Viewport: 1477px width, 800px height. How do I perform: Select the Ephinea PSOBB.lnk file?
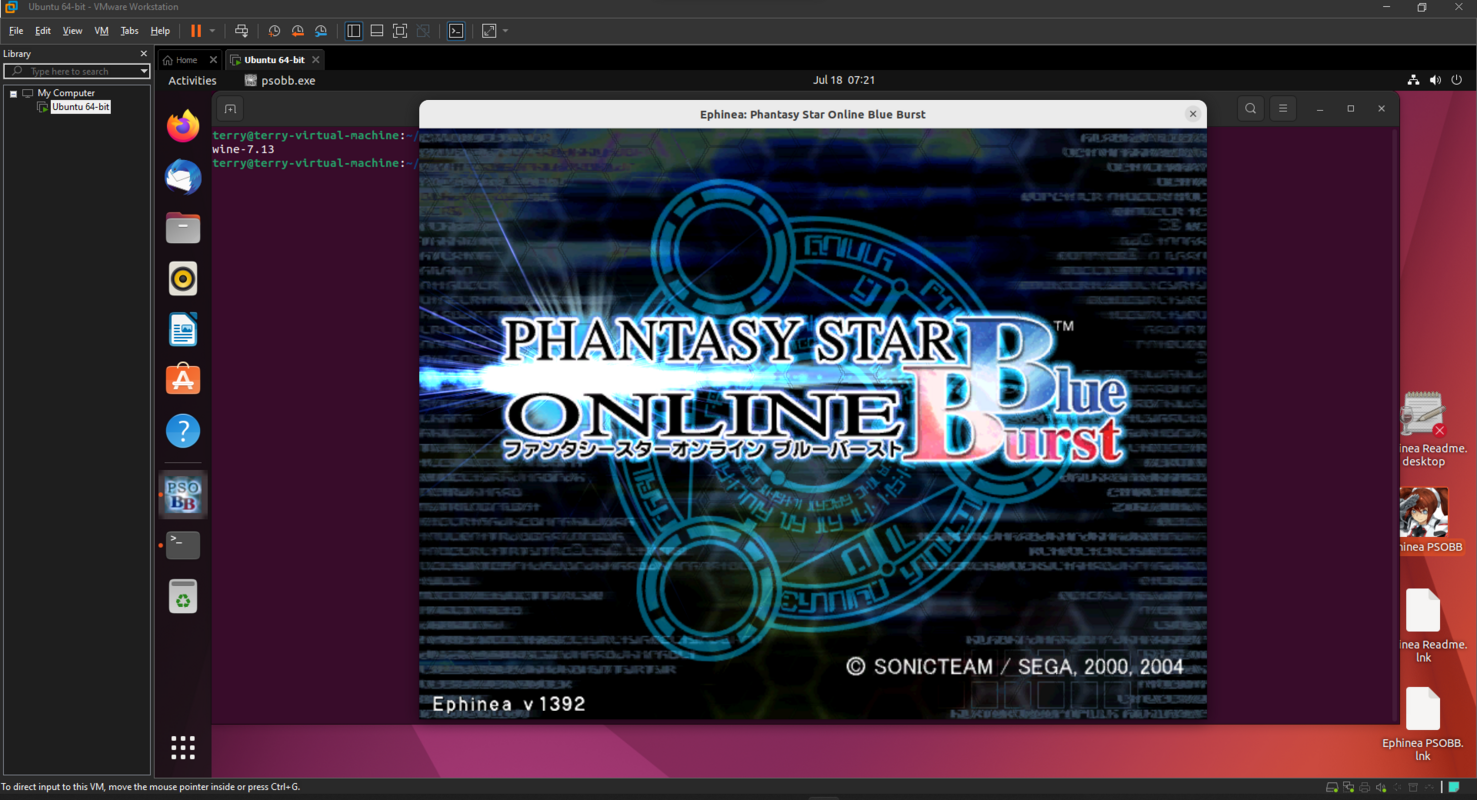pyautogui.click(x=1423, y=723)
